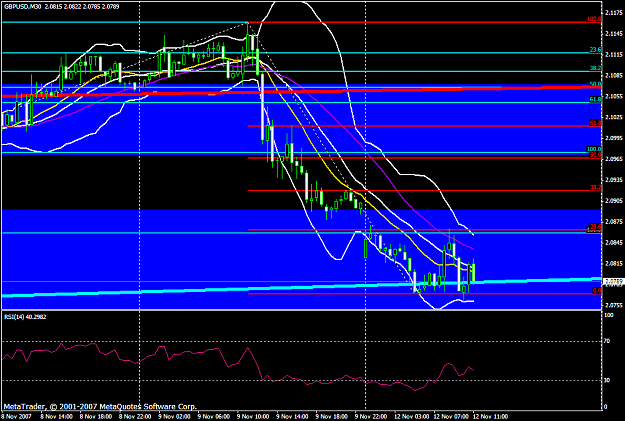Click the cyan 50.0 Fibonacci label

[595, 84]
